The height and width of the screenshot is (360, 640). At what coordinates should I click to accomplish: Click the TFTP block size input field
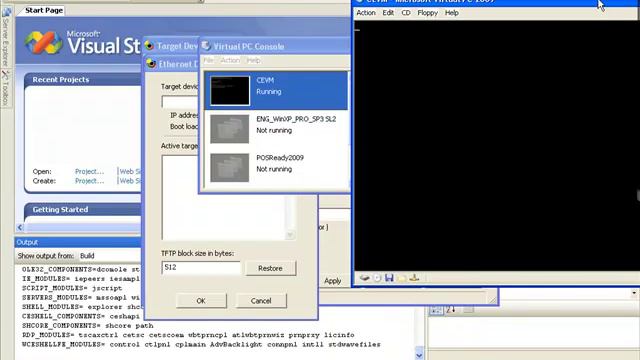[x=201, y=268]
